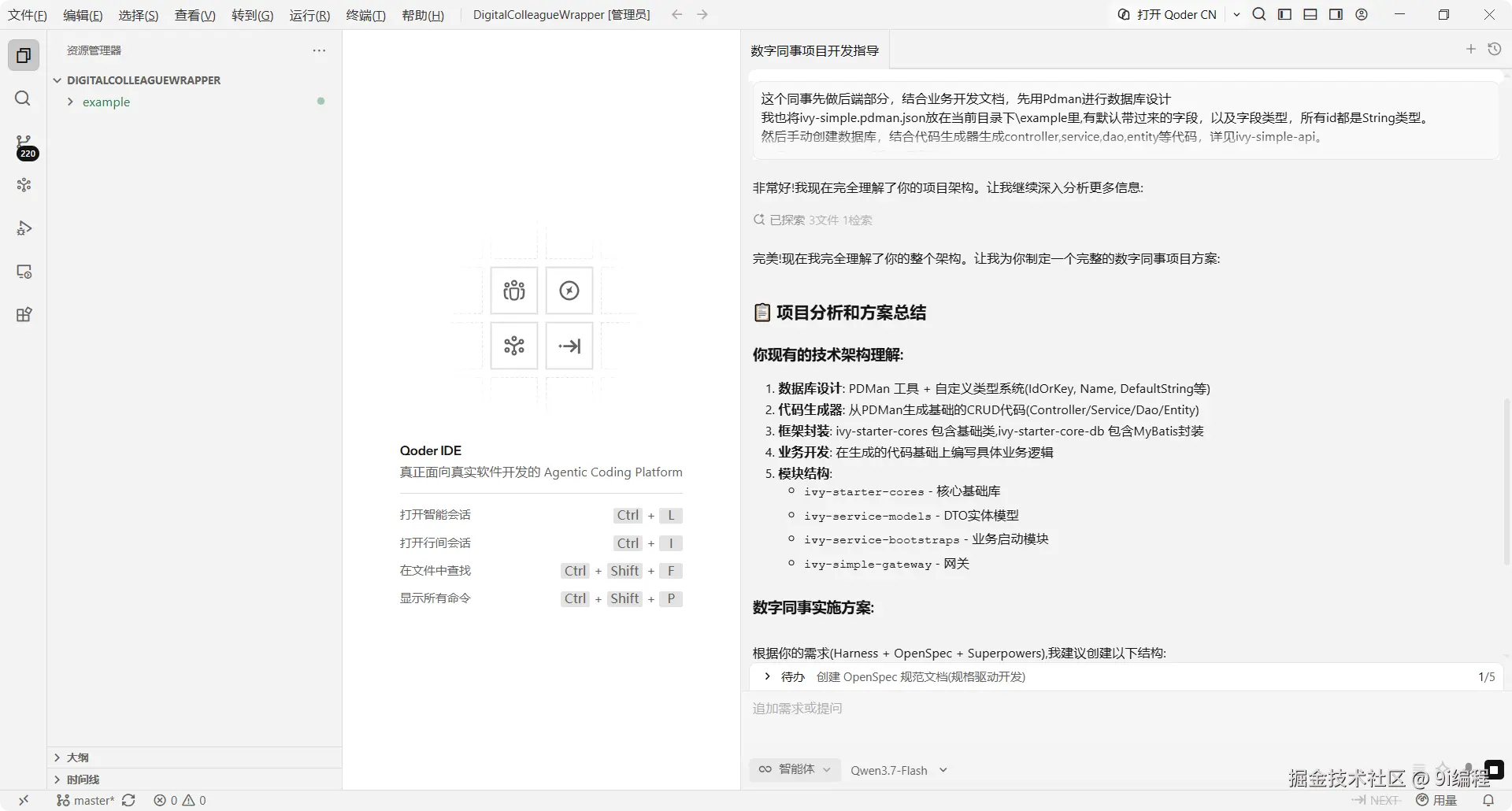Open the 终端(T) menu
This screenshot has width=1512, height=811.
click(x=365, y=15)
